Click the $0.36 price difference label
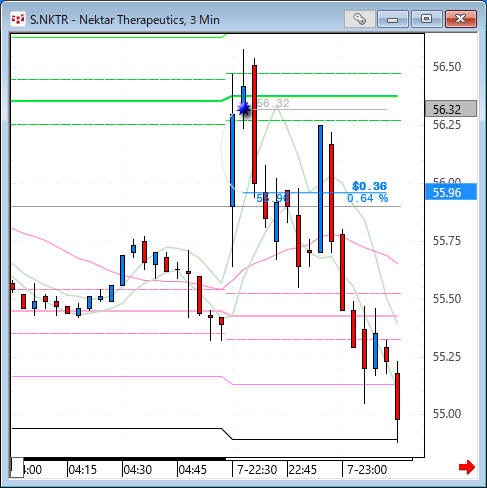Image resolution: width=487 pixels, height=488 pixels. tap(369, 186)
